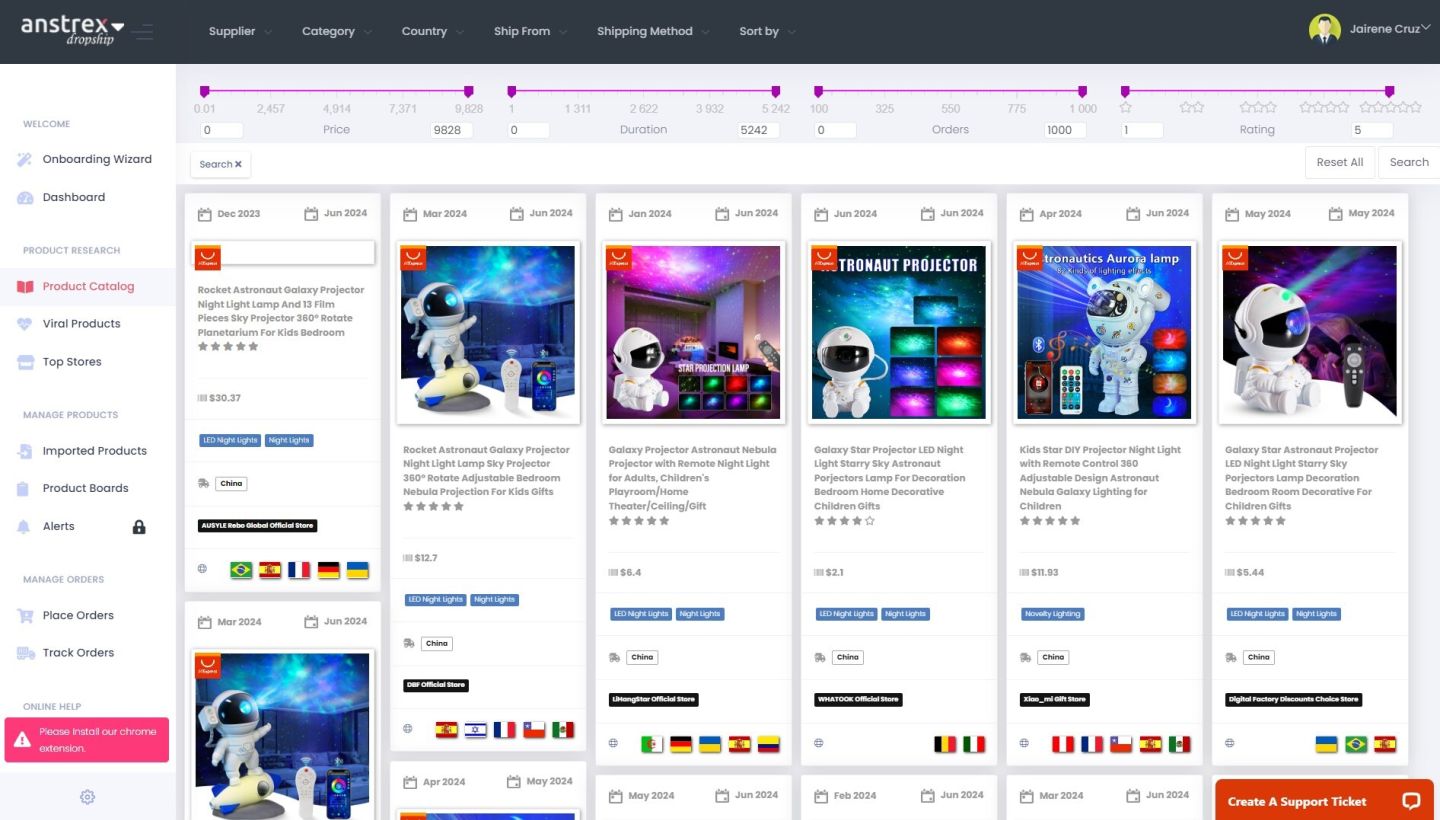Click the Price slider's left handle

(x=205, y=91)
